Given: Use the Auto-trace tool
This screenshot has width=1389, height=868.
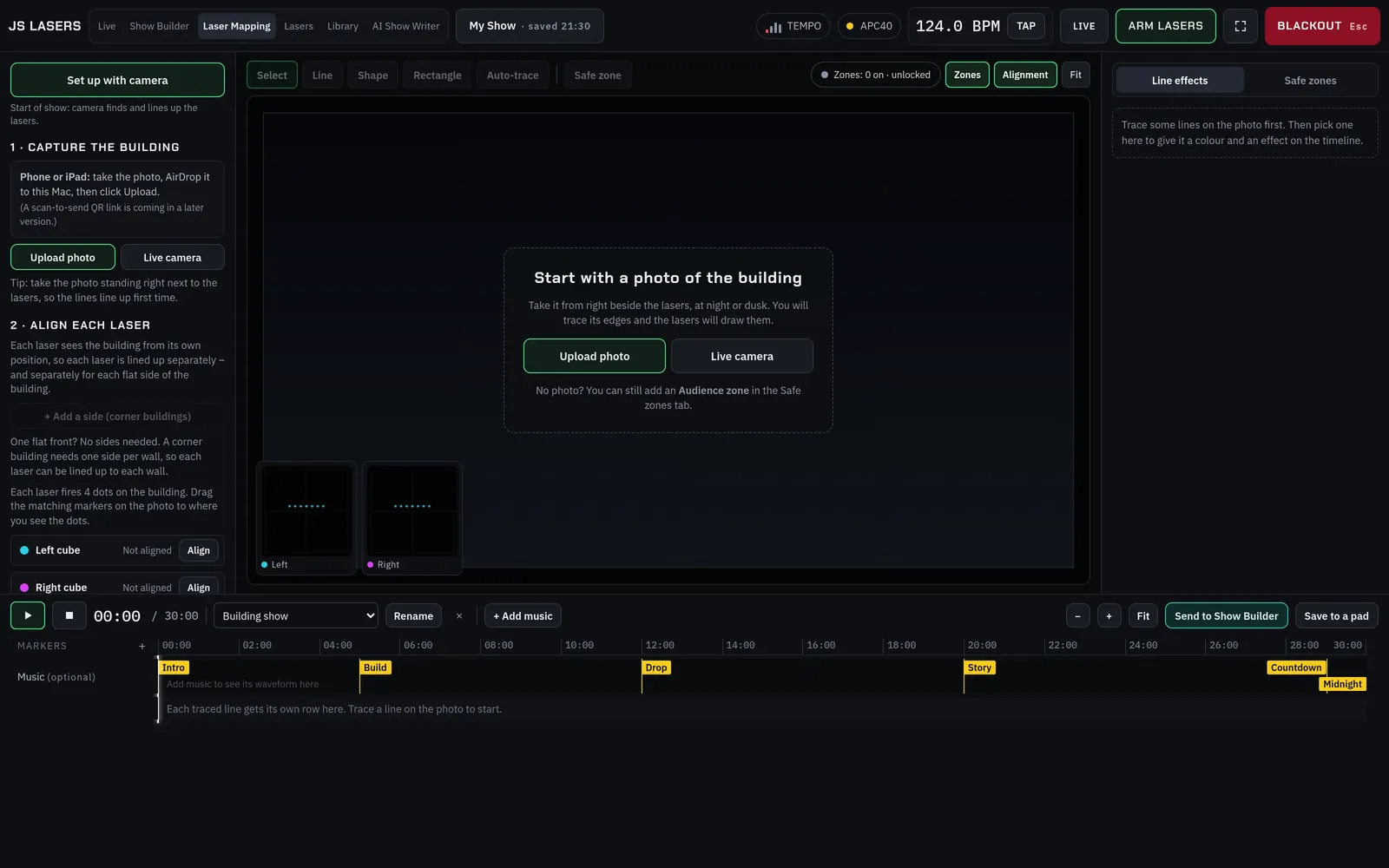Looking at the screenshot, I should click(x=512, y=76).
